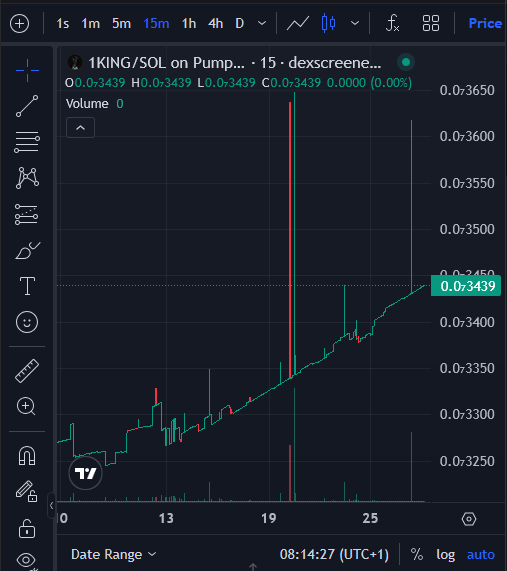Switch to line chart style
Screen dimensions: 507x571
click(298, 24)
